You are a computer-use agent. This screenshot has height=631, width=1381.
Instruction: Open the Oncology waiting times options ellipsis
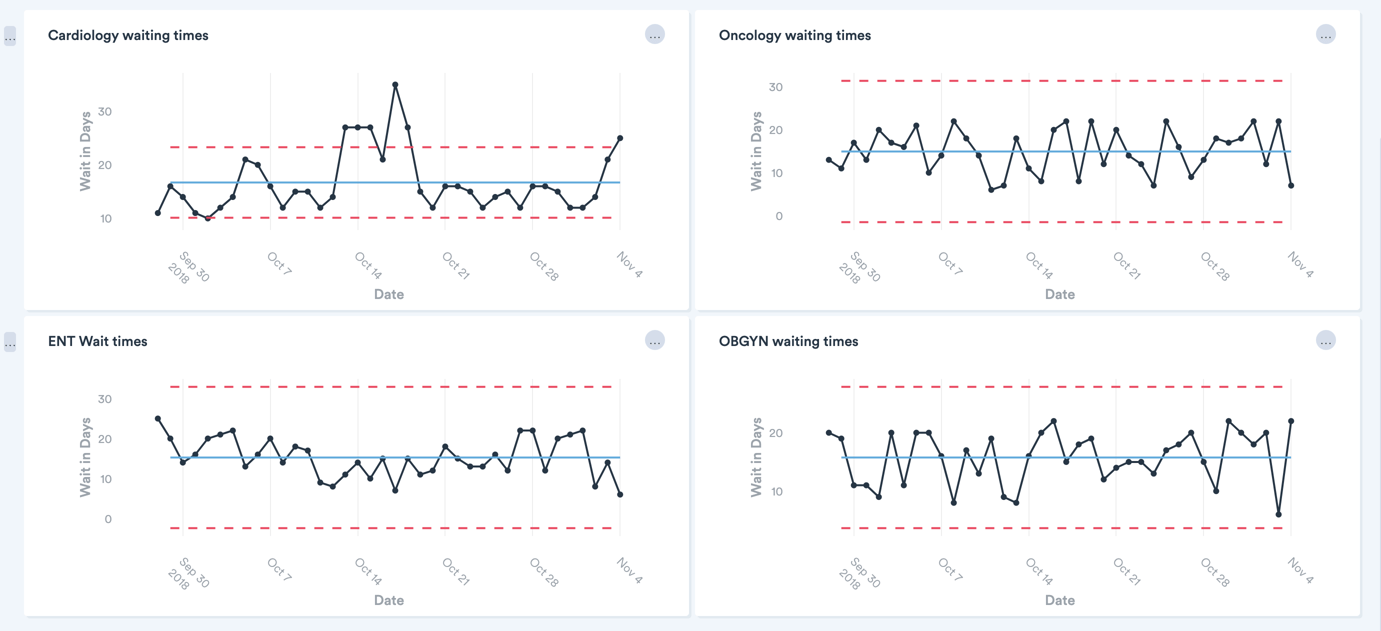(1326, 33)
